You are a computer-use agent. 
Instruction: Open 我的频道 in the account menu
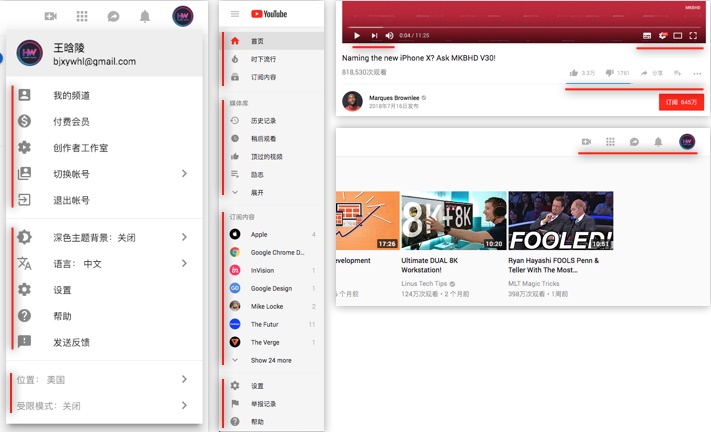click(x=104, y=95)
